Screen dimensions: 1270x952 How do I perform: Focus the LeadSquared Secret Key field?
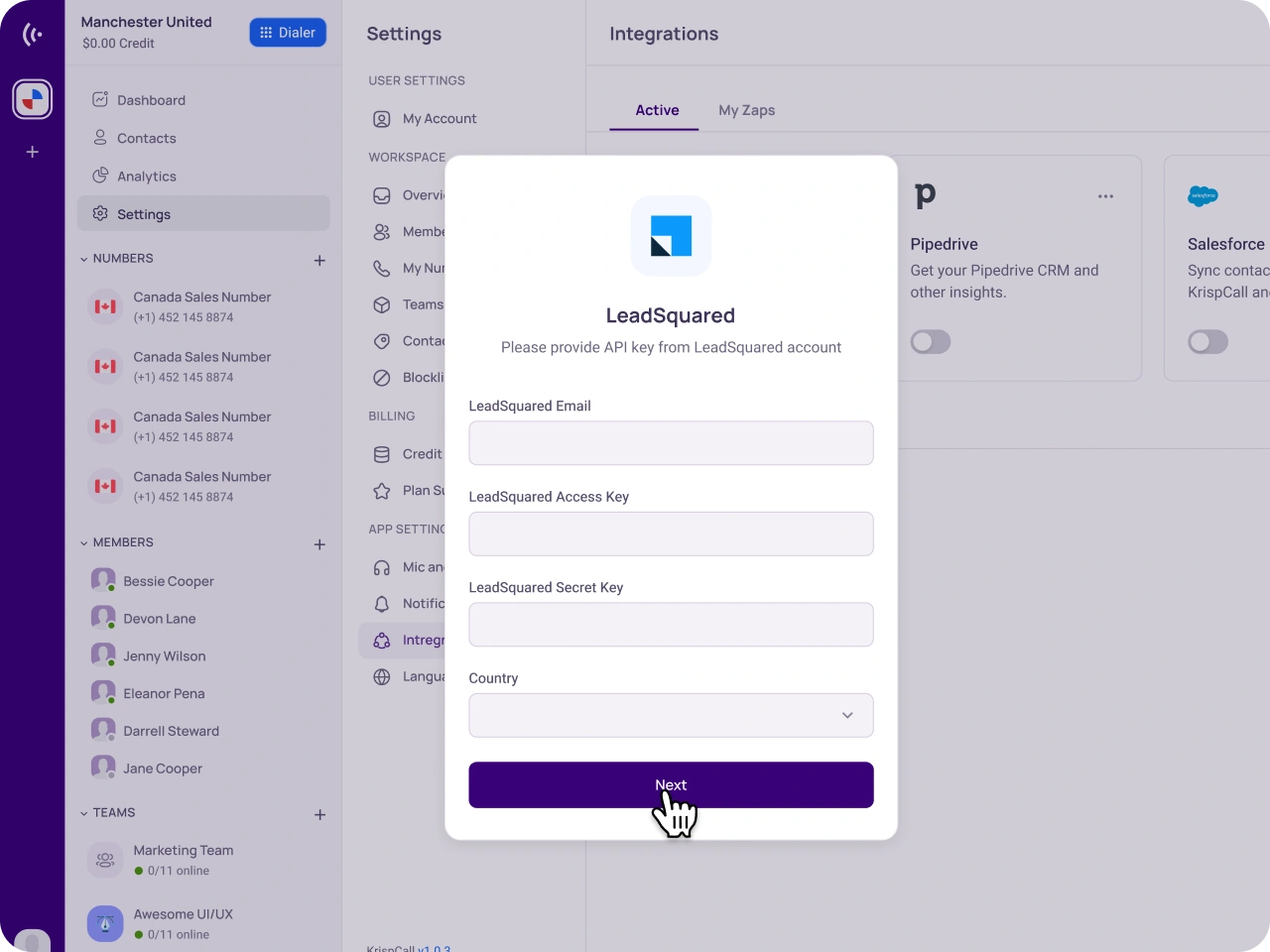672,625
